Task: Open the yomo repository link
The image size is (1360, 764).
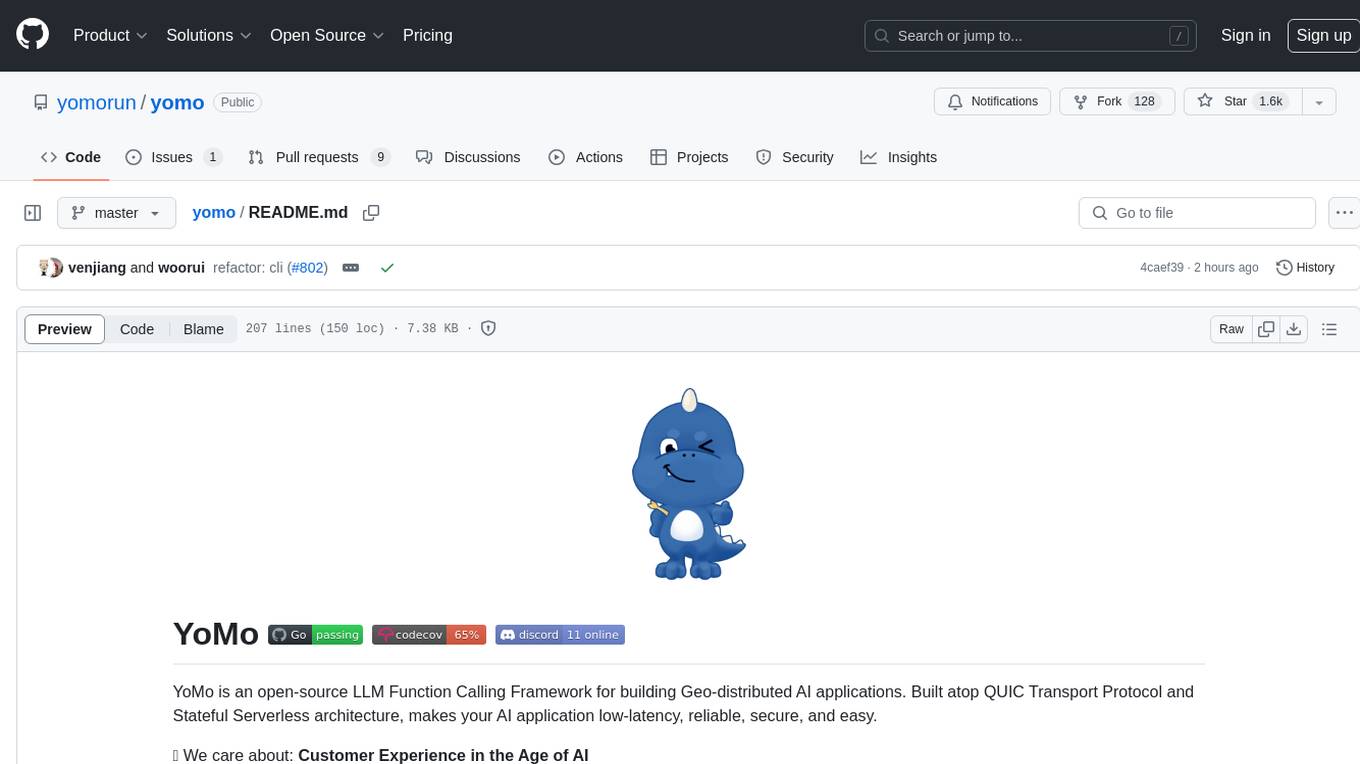Action: [x=177, y=102]
